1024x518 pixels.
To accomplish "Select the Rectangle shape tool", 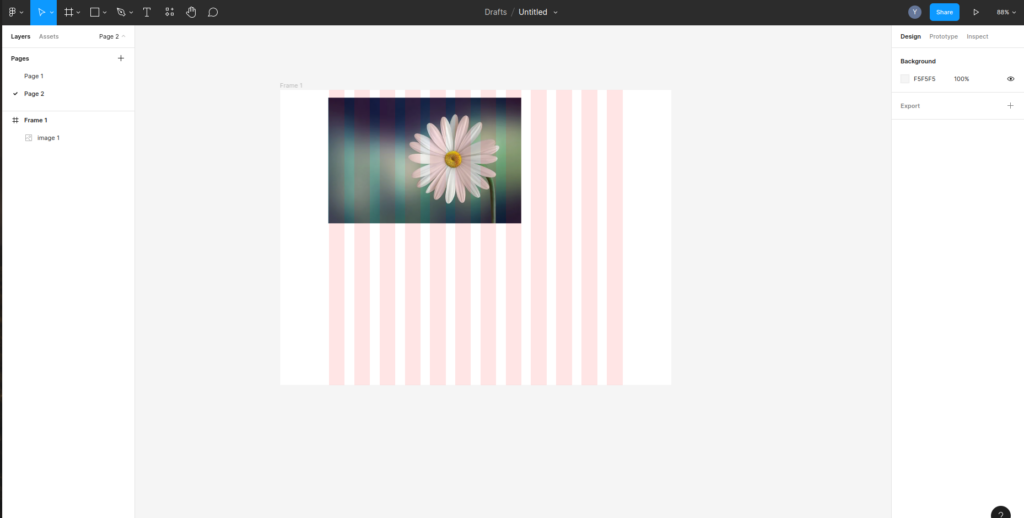I will click(95, 12).
